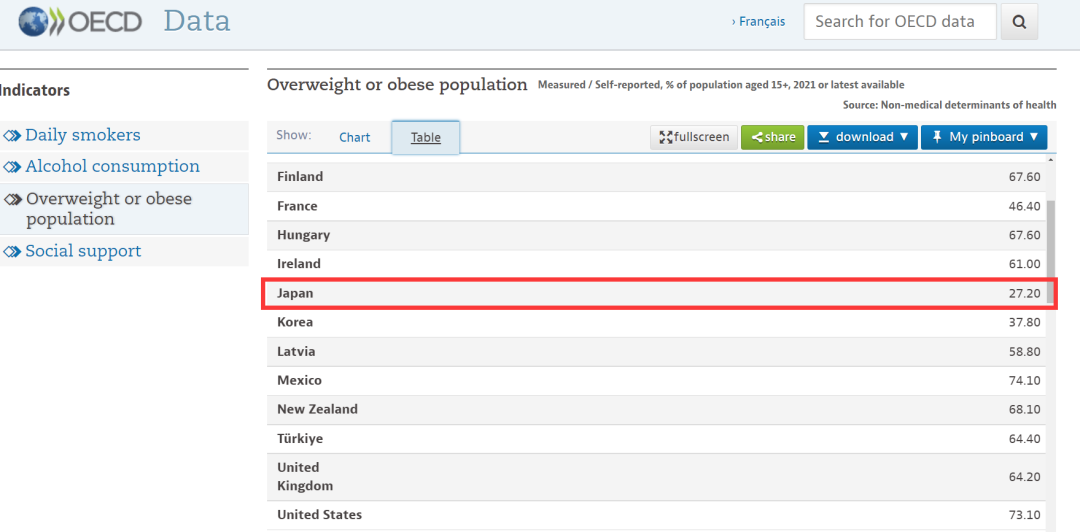
Task: Select the Table tab
Action: 425,138
